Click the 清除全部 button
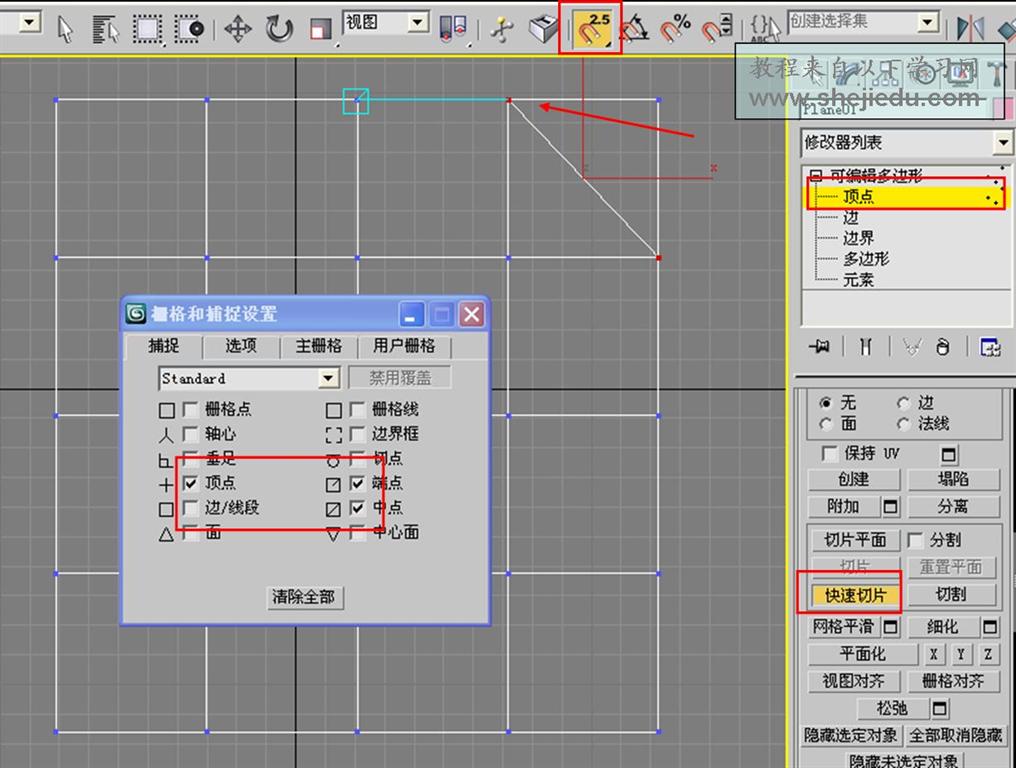Viewport: 1016px width, 768px height. tap(305, 598)
